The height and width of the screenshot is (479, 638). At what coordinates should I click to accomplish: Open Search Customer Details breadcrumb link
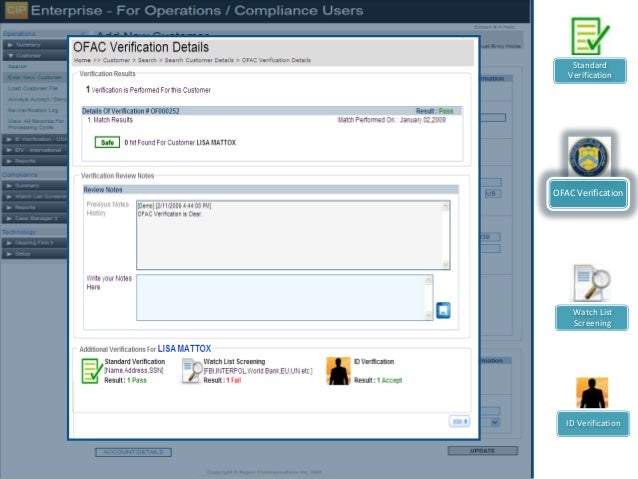(199, 60)
